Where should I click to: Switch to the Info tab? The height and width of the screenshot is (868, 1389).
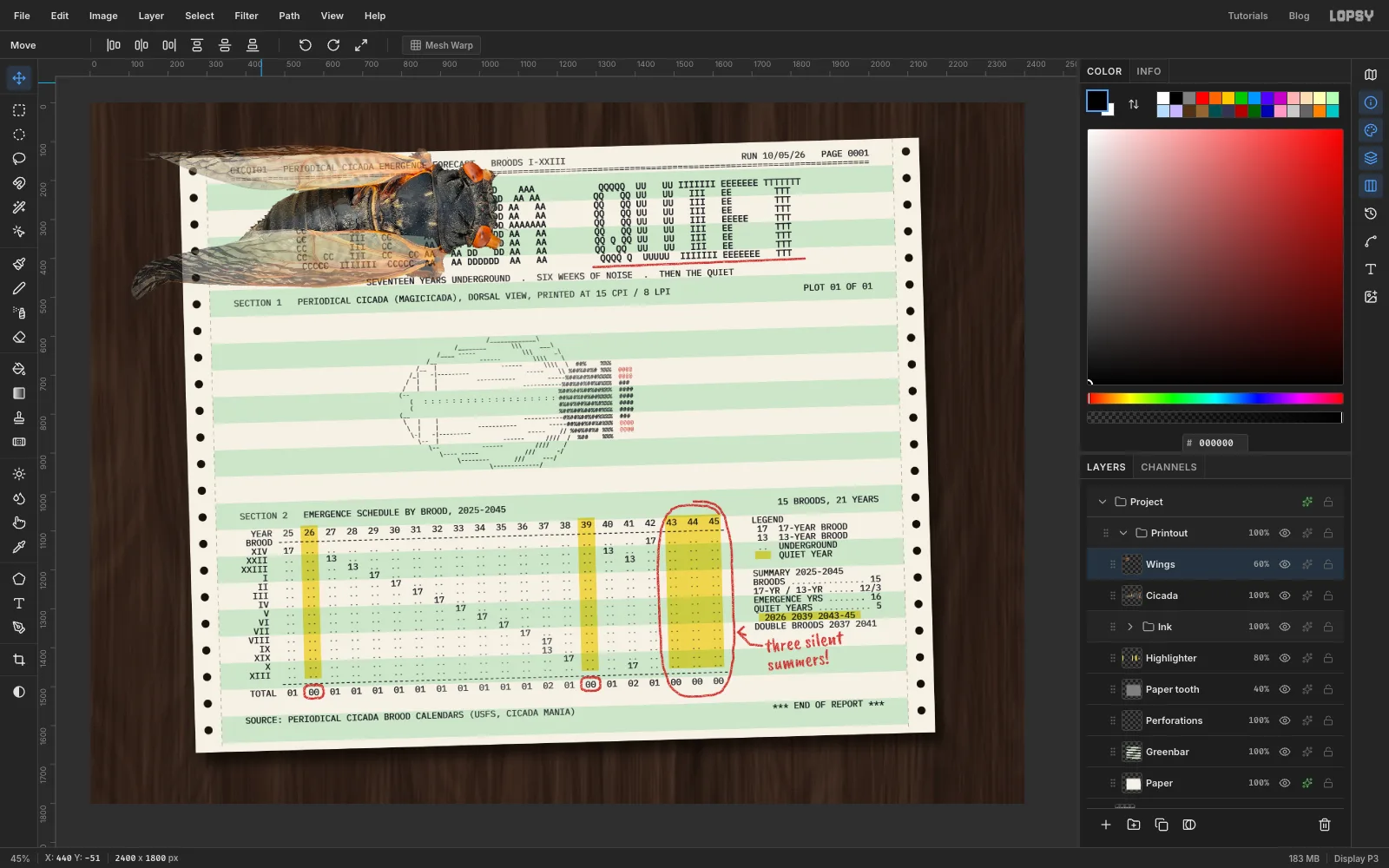[1149, 71]
